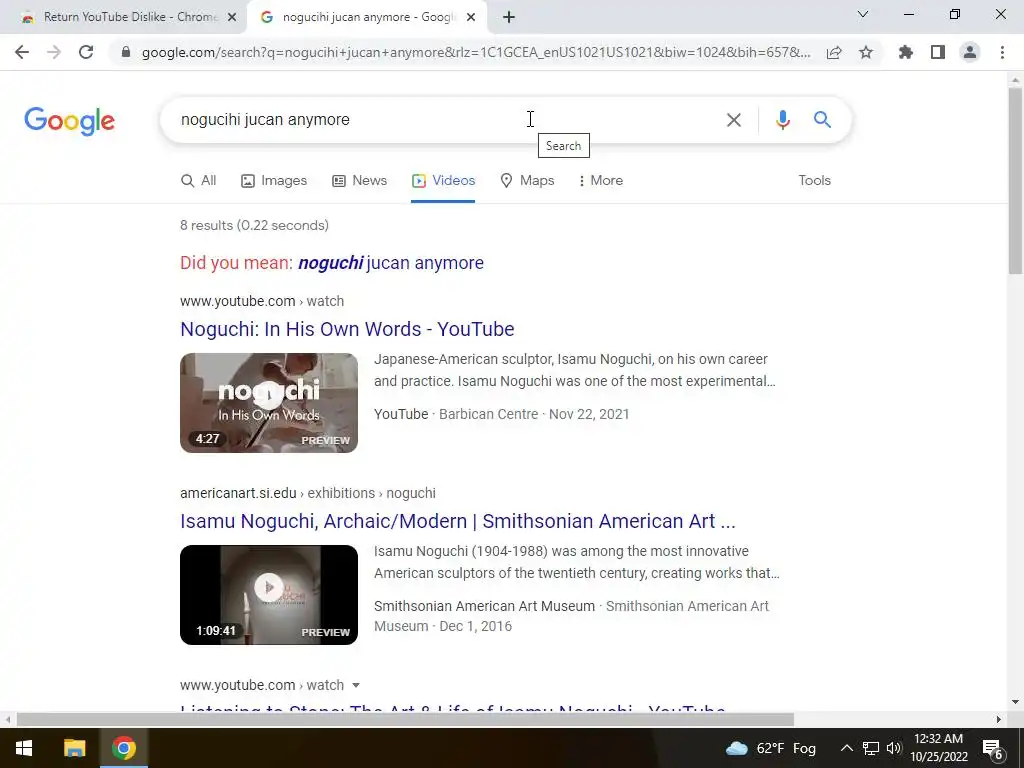1024x768 pixels.
Task: View site lock information icon
Action: [126, 52]
